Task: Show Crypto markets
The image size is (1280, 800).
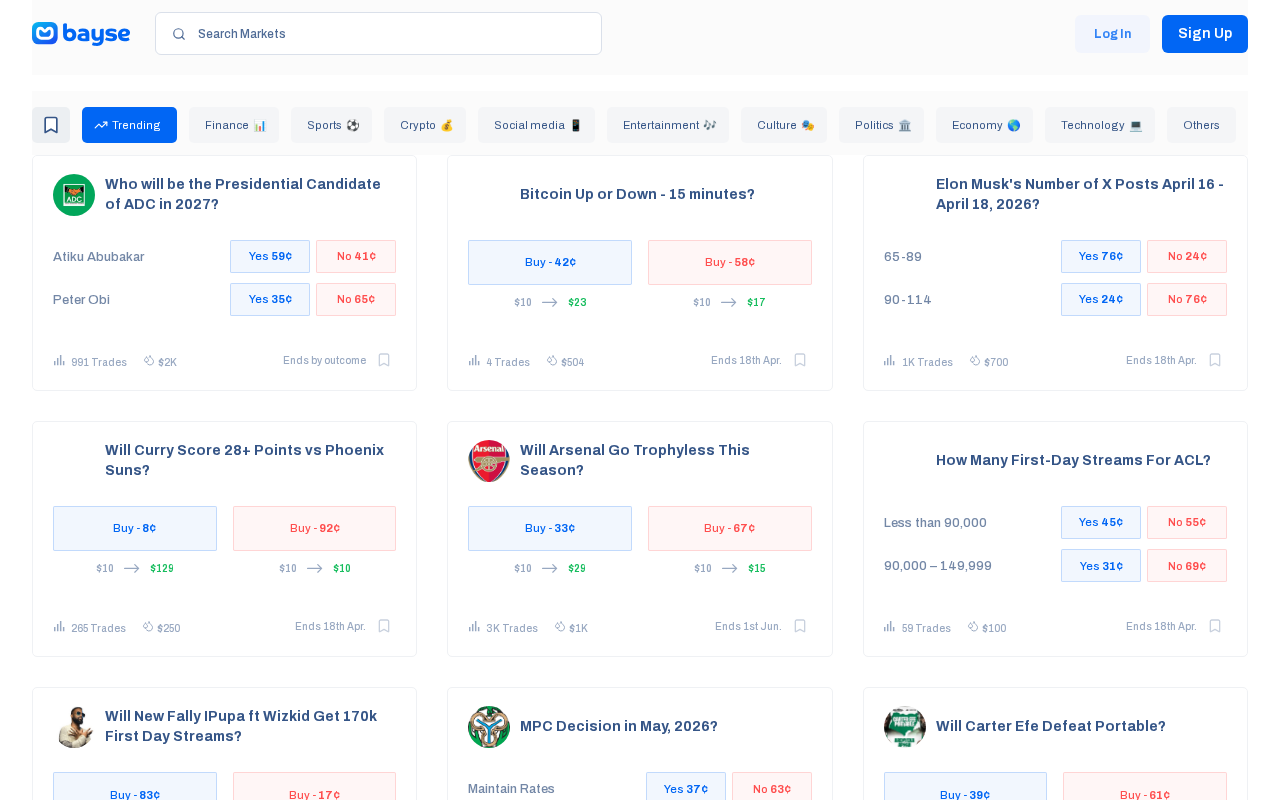Action: coord(425,125)
